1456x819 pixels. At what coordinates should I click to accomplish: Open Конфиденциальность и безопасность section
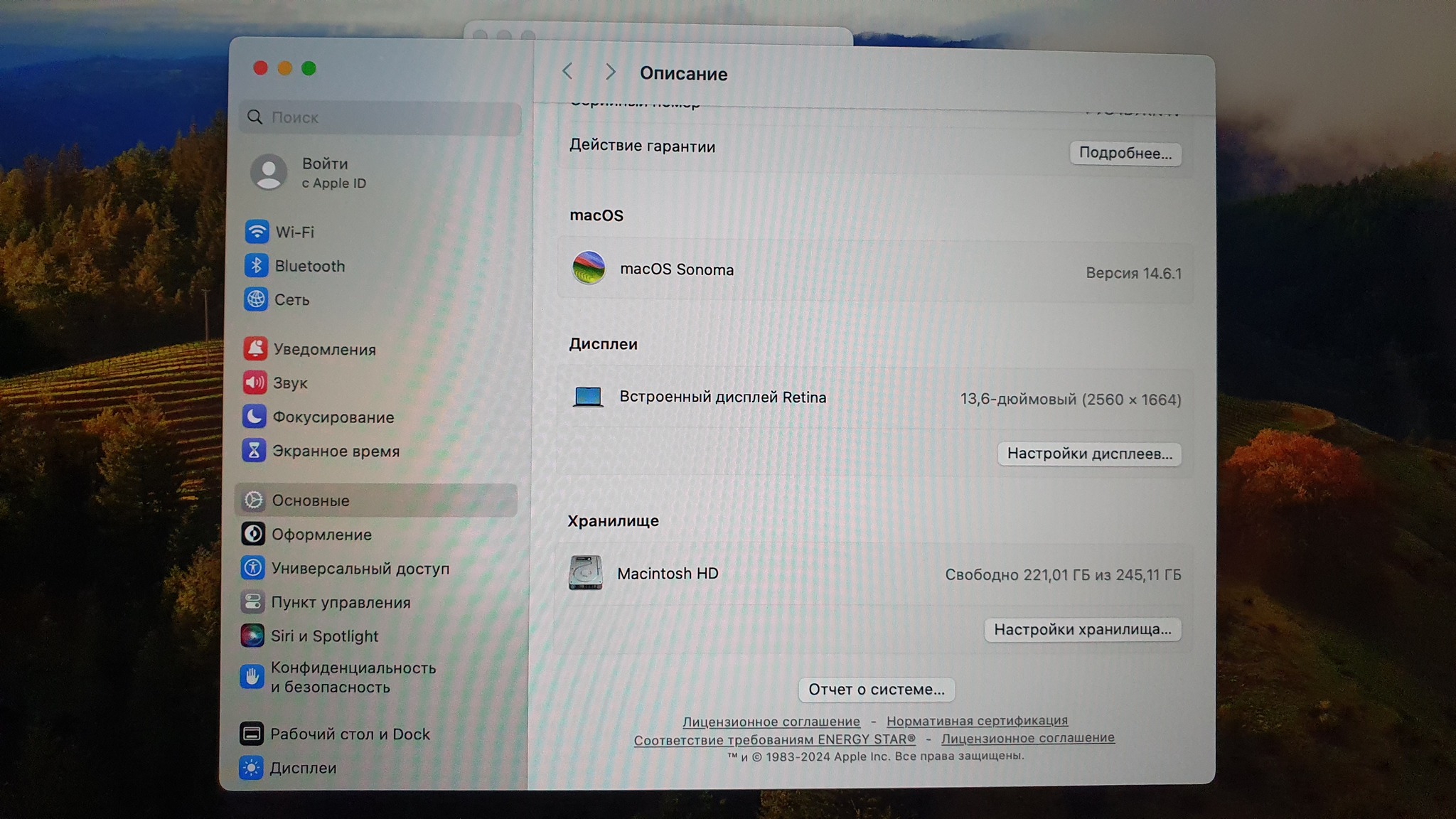pyautogui.click(x=353, y=678)
